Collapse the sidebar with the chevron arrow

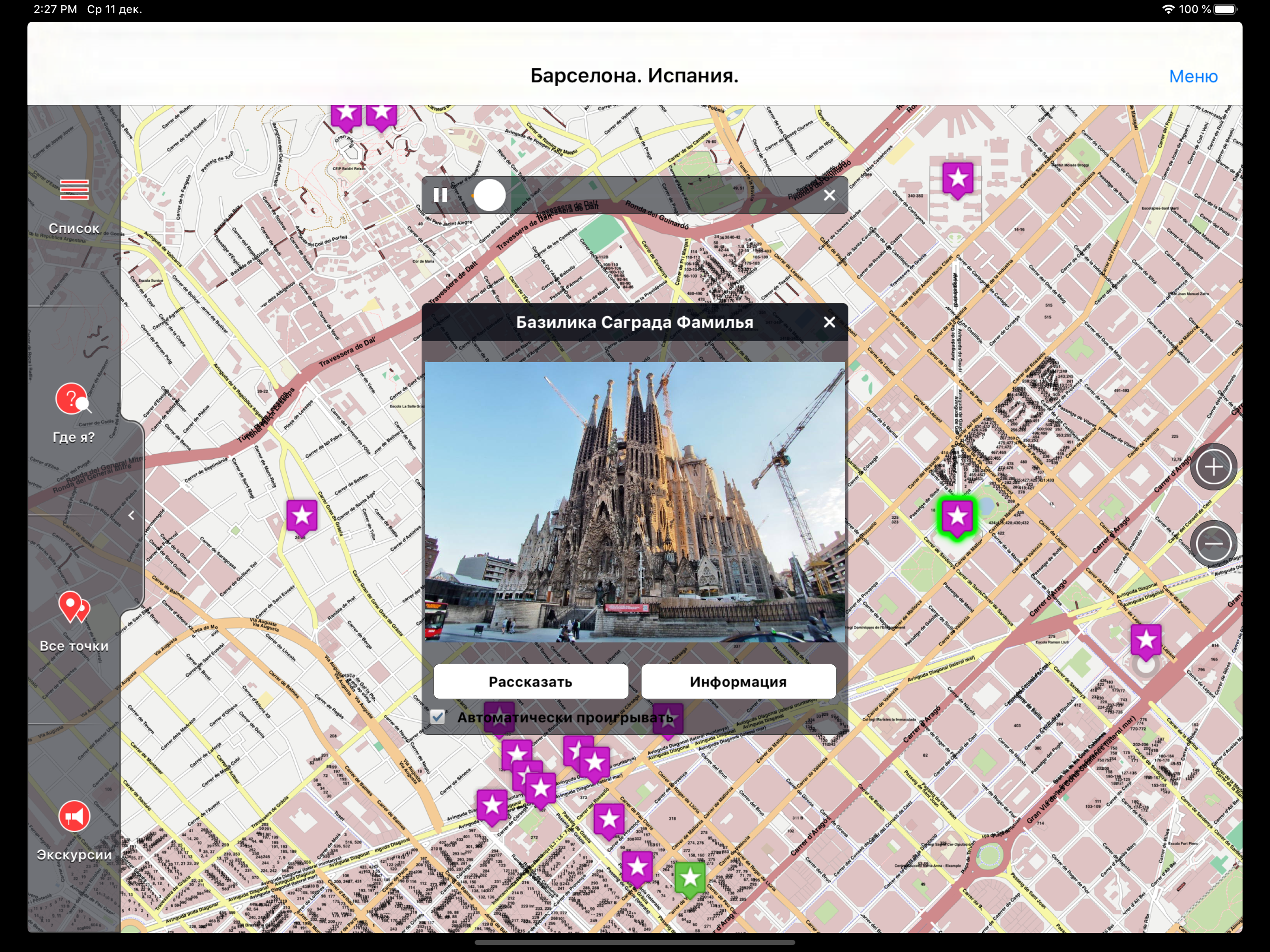click(x=132, y=516)
